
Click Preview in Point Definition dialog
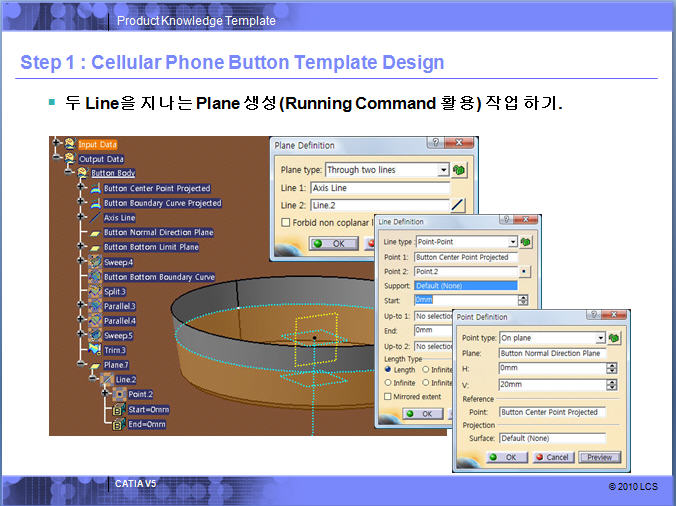click(x=599, y=457)
